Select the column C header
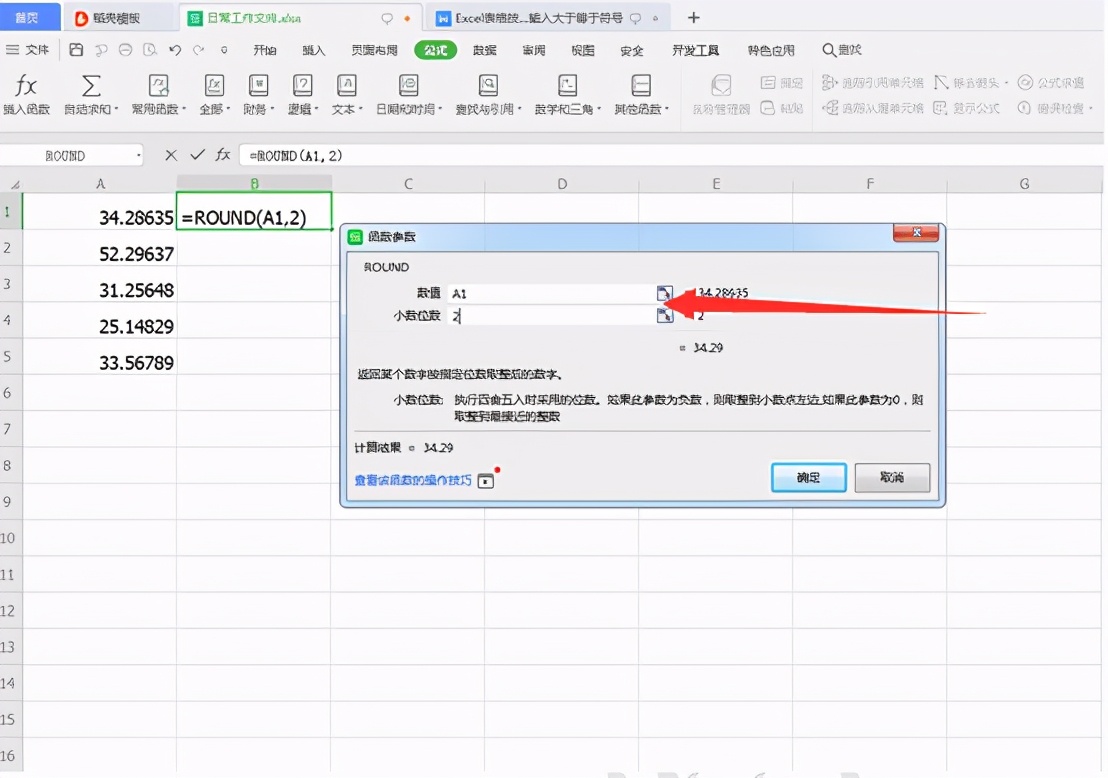This screenshot has height=778, width=1108. click(x=408, y=184)
